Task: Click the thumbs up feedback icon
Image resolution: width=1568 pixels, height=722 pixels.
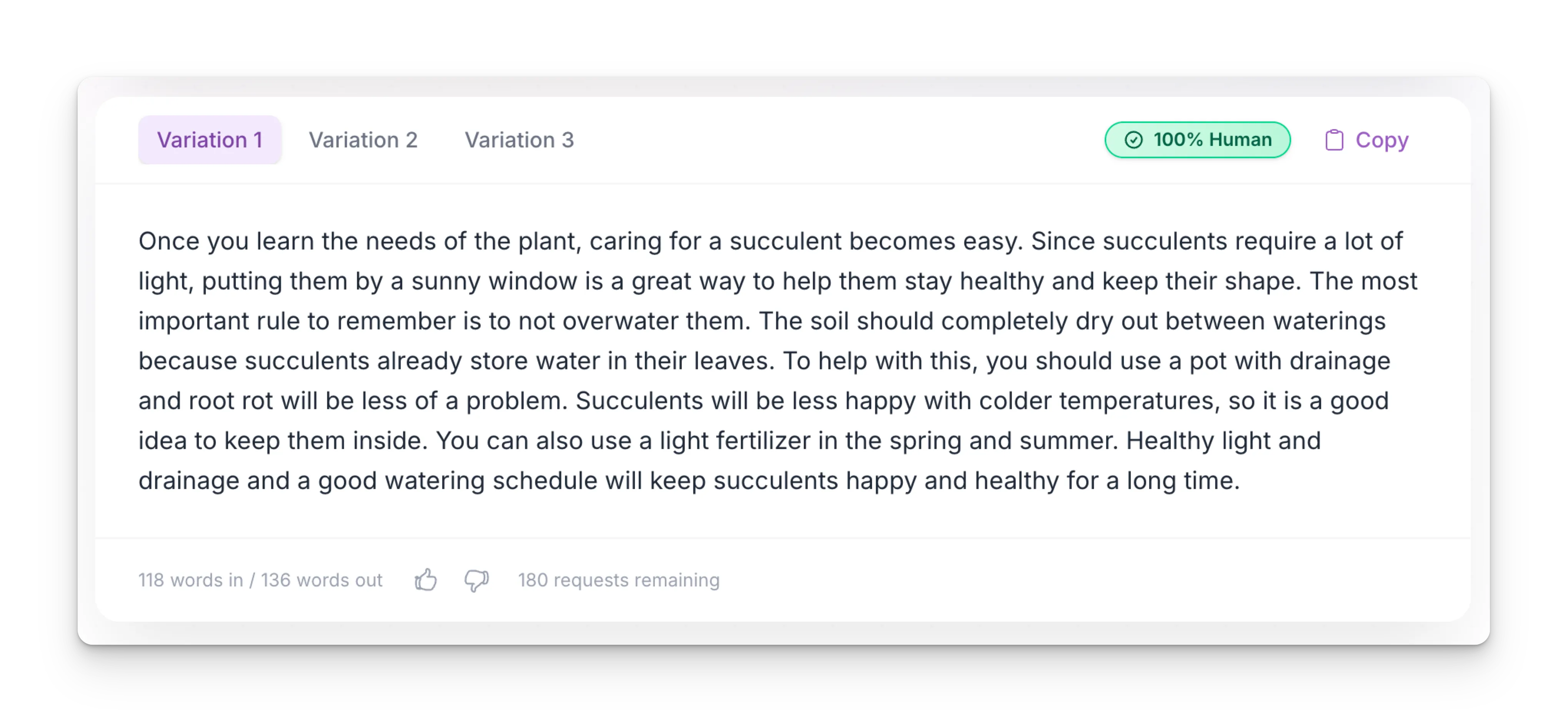Action: point(426,579)
